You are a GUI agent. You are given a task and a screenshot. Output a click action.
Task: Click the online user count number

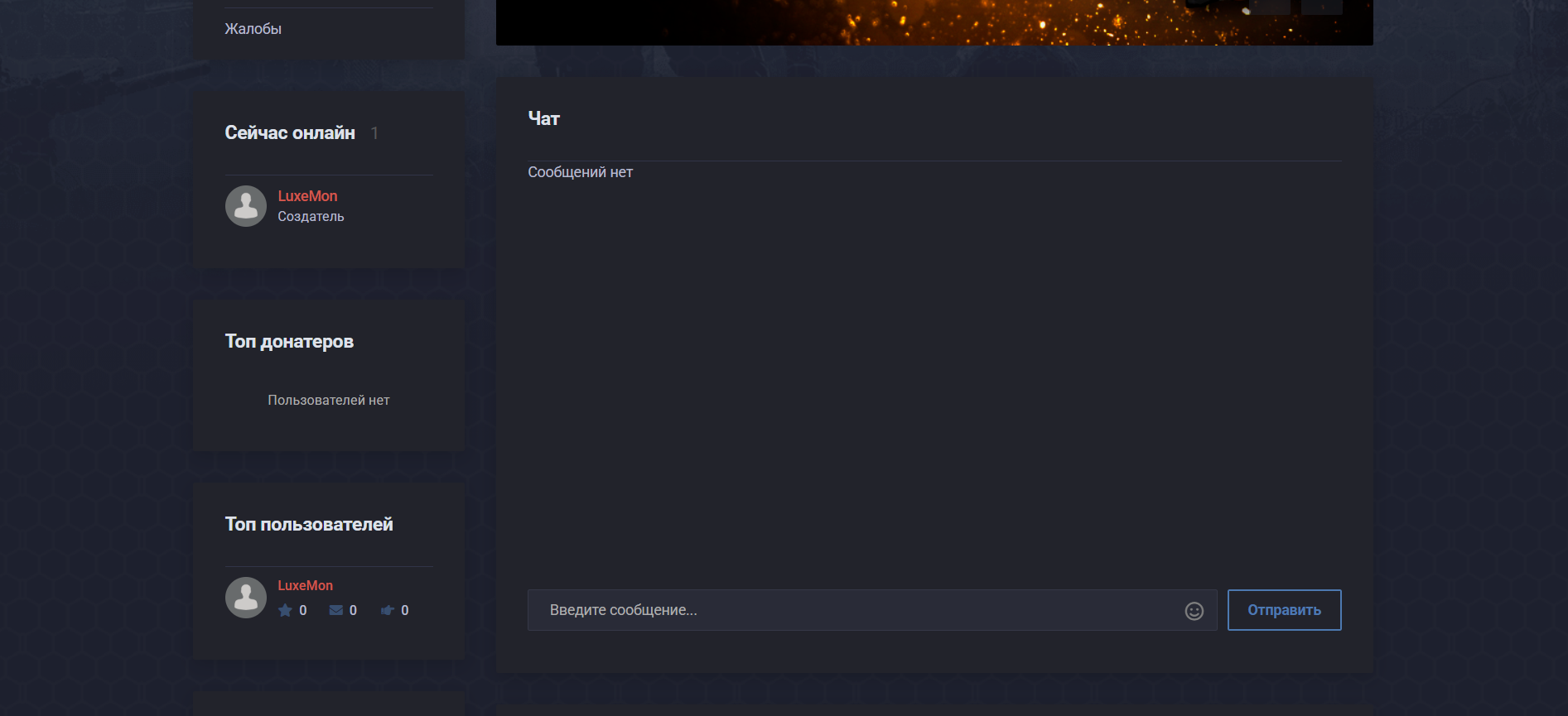tap(374, 133)
